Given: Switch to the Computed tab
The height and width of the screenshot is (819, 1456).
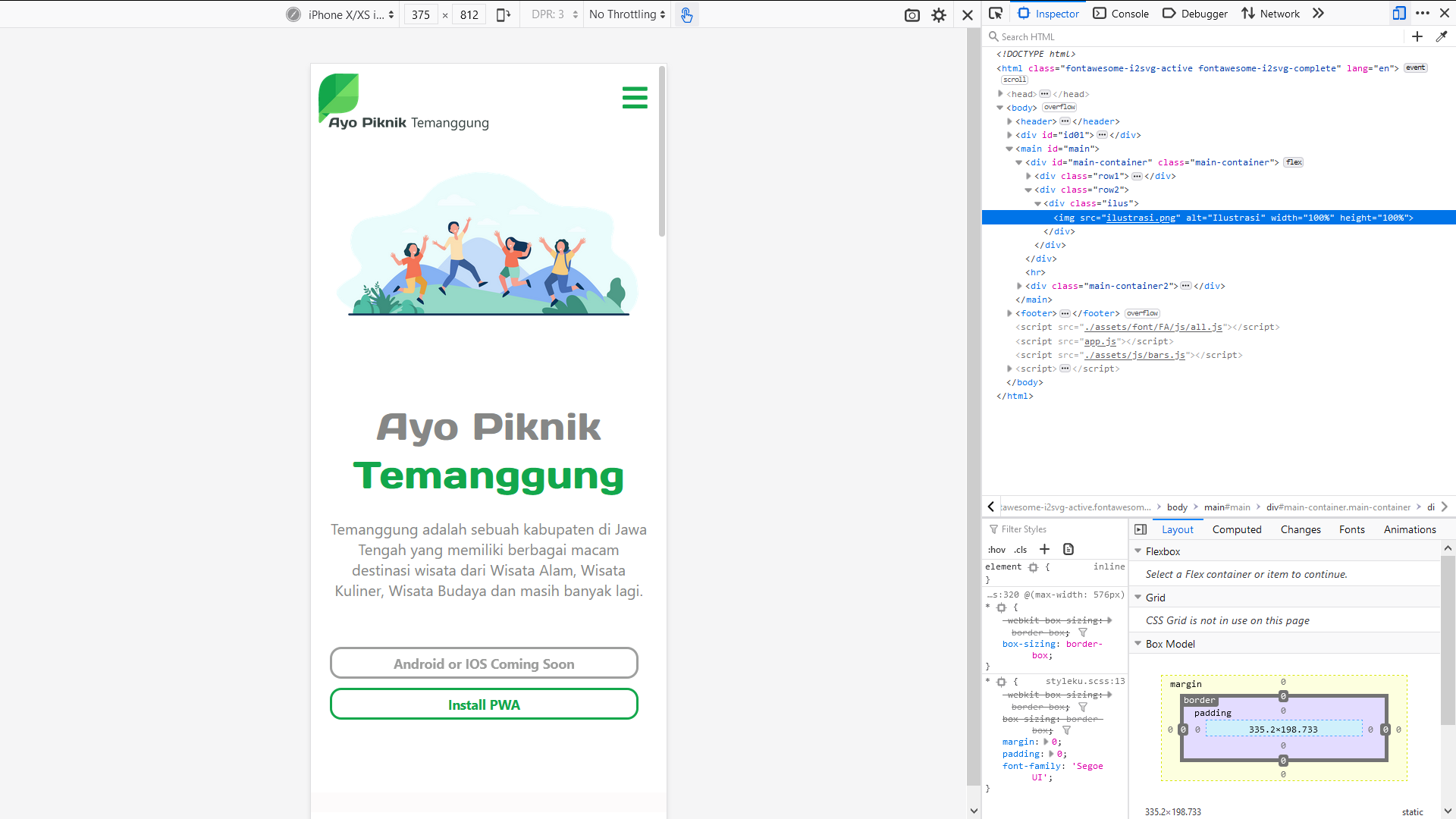Looking at the screenshot, I should 1237,529.
